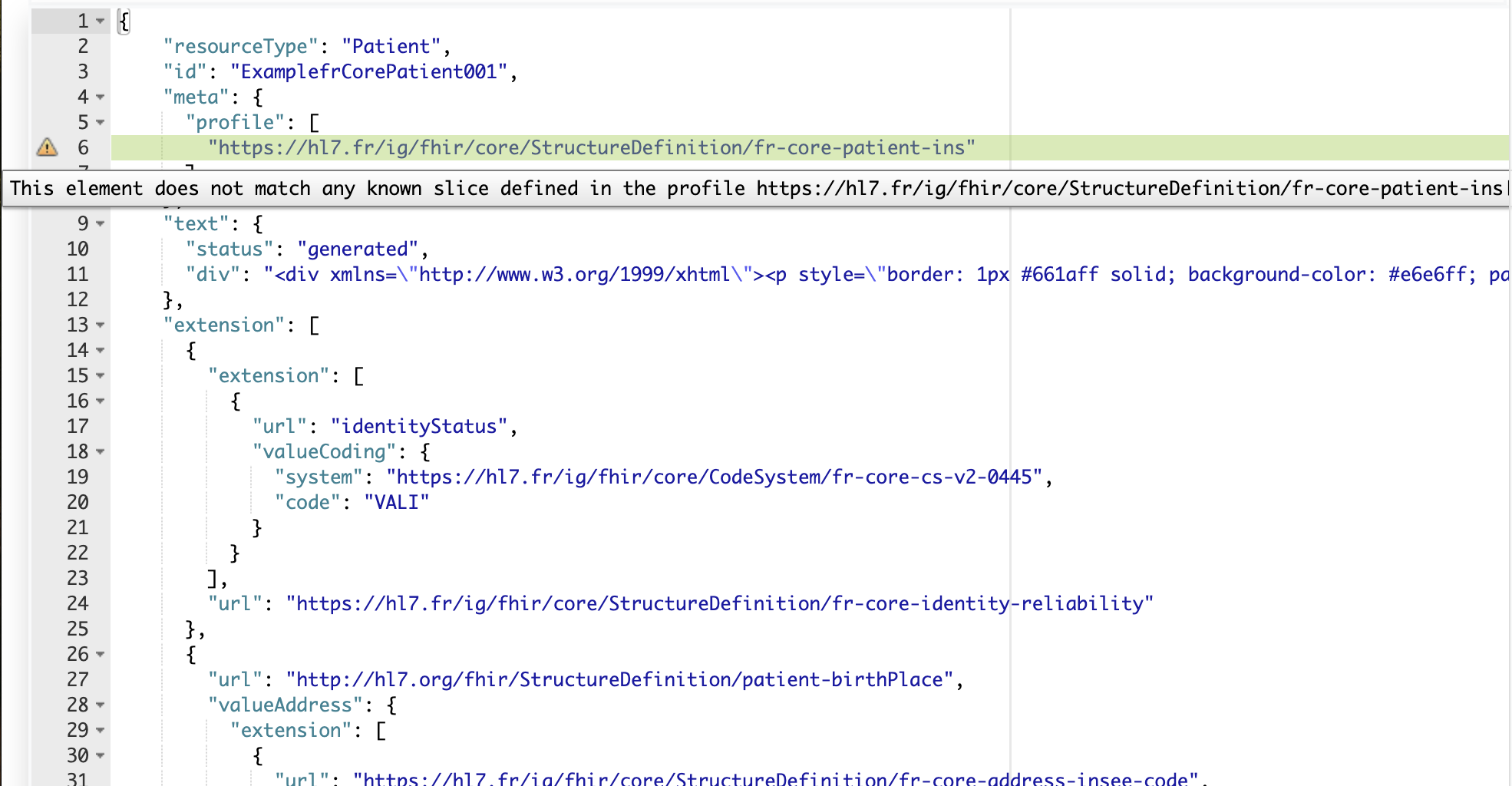Fold the valueAddress object at line 28
The height and width of the screenshot is (786, 1512).
coord(101,705)
